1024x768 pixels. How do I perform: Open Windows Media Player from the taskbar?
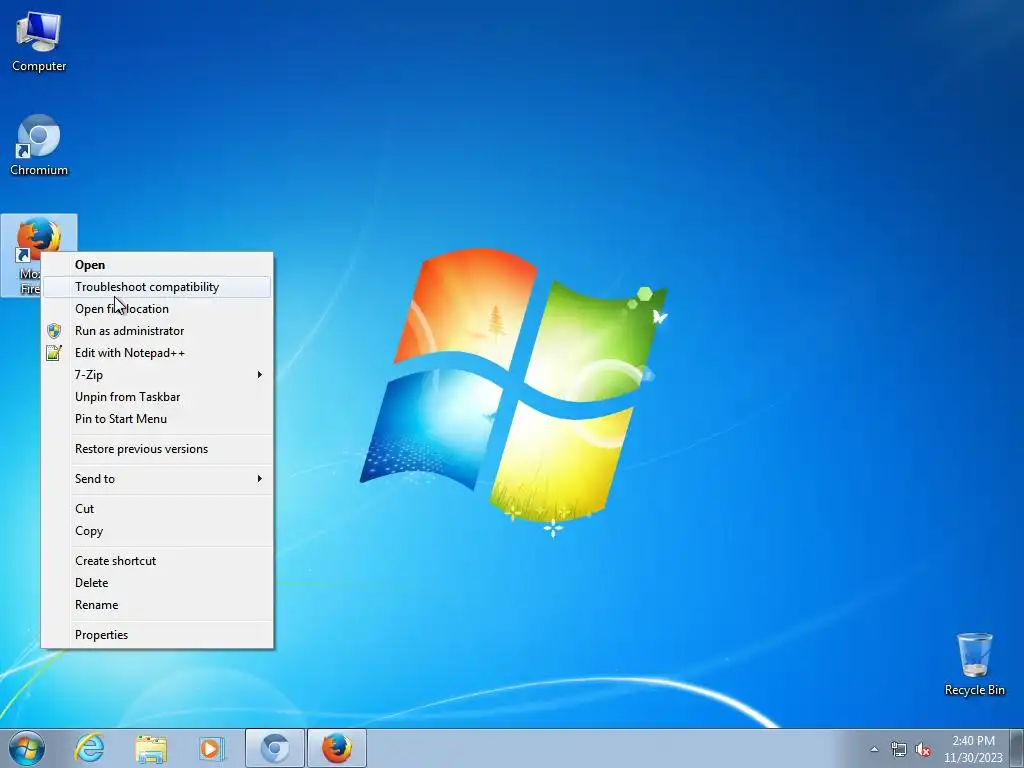point(211,748)
